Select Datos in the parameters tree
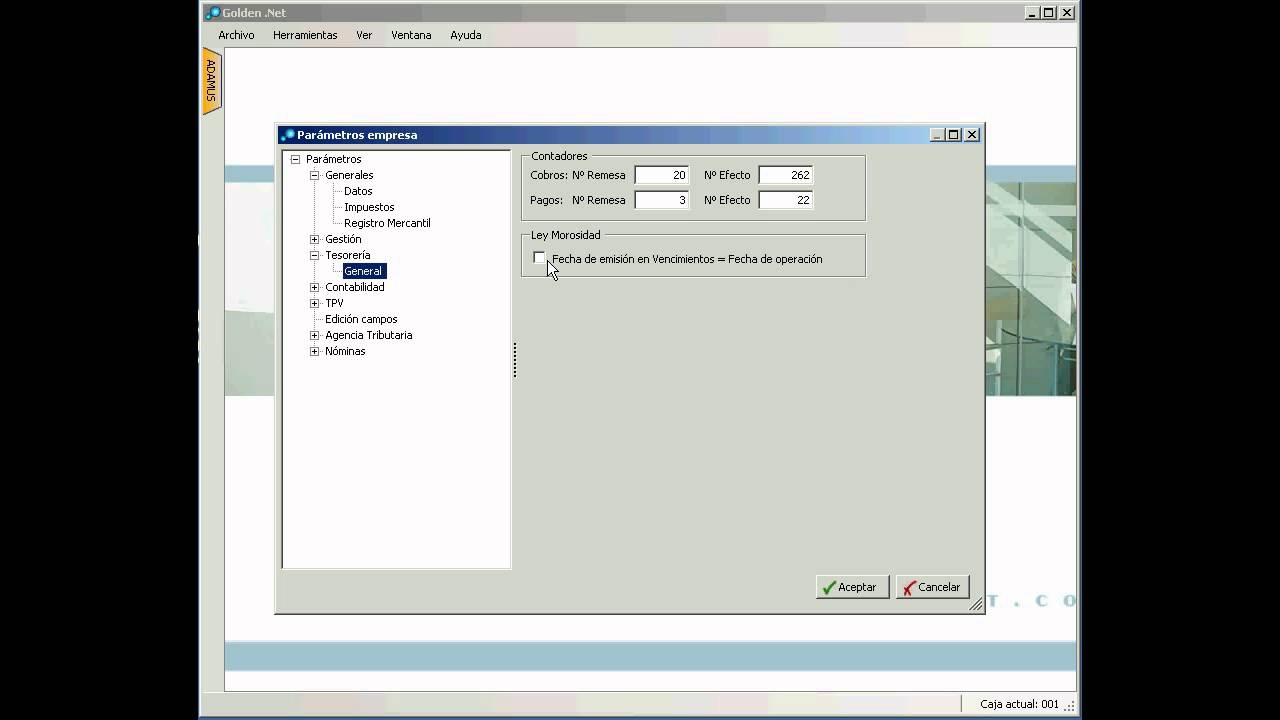Viewport: 1280px width, 720px height. pos(358,191)
